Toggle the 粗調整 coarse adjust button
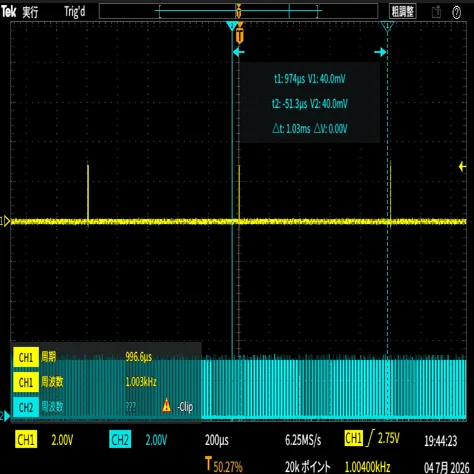 pos(403,12)
